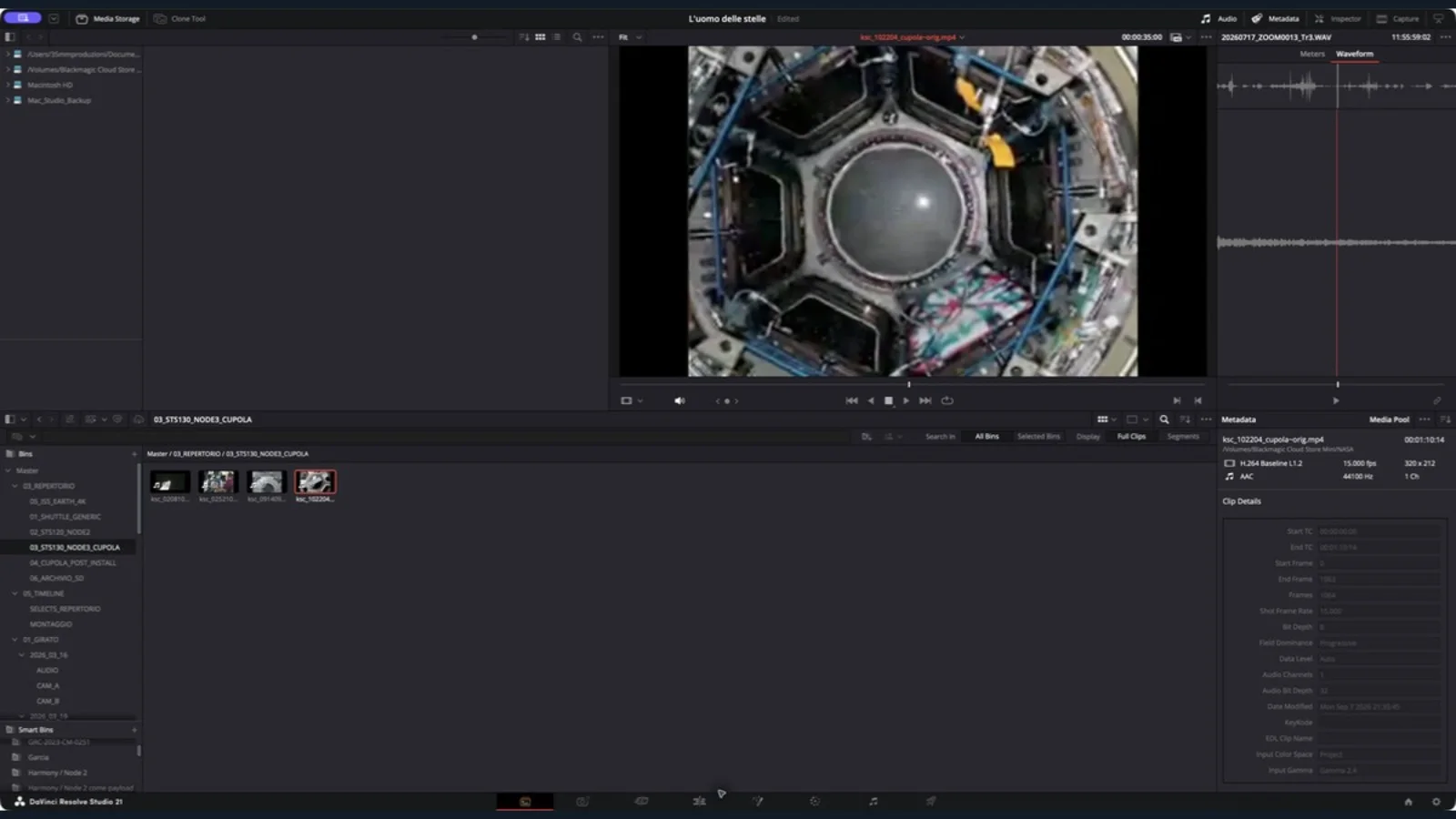Collapse the 05_TIMELINE bin
The width and height of the screenshot is (1456, 819).
pos(15,593)
